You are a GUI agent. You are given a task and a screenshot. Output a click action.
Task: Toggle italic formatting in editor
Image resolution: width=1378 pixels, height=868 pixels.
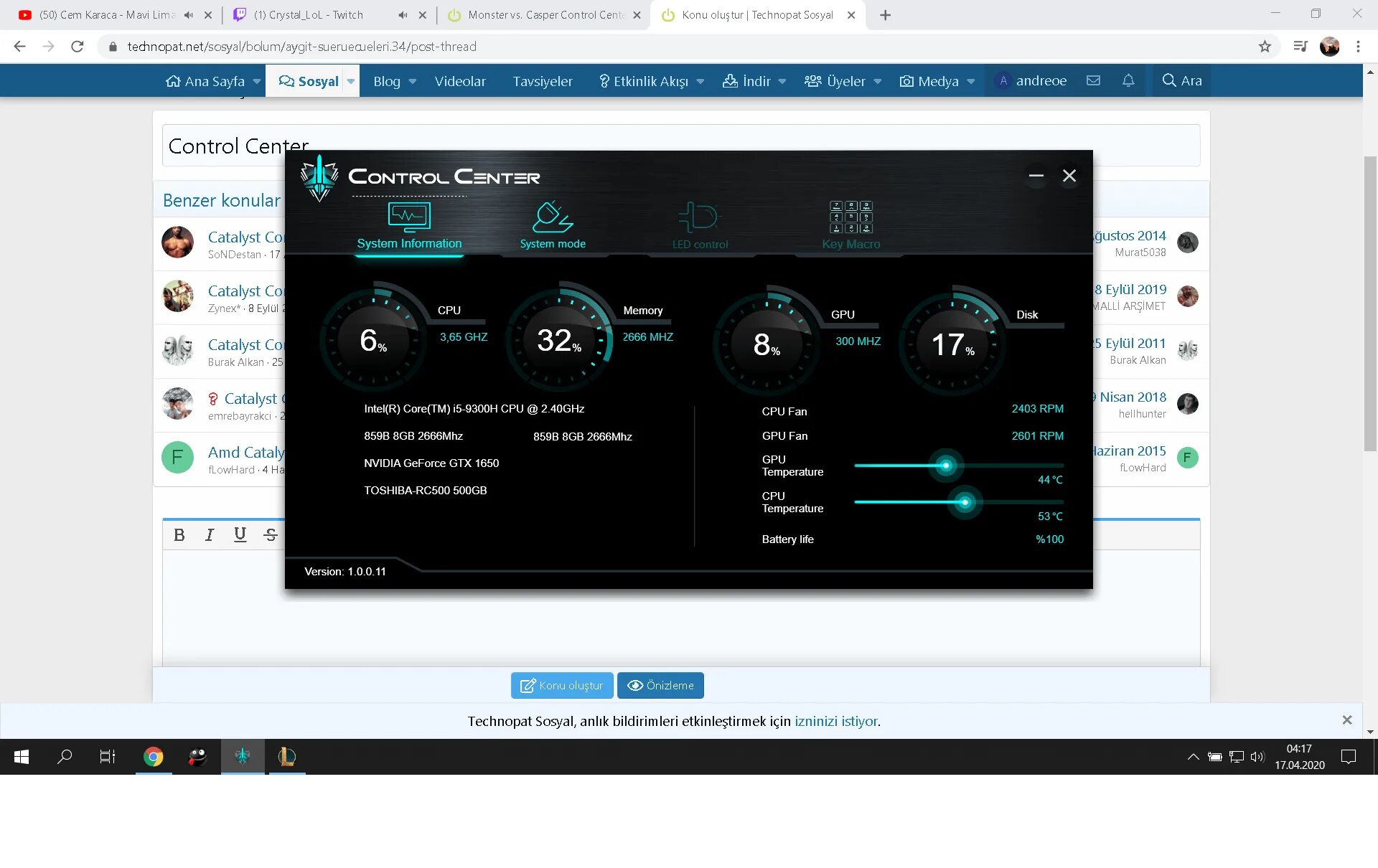coord(210,535)
